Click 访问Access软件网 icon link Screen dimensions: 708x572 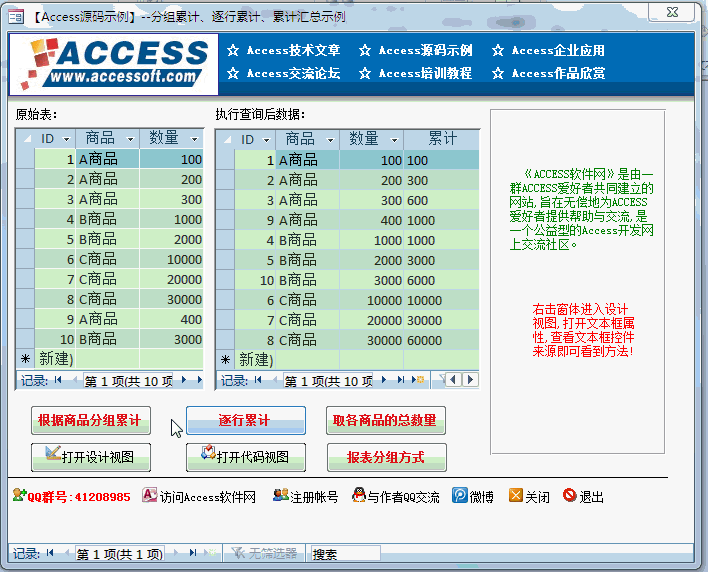coord(149,496)
